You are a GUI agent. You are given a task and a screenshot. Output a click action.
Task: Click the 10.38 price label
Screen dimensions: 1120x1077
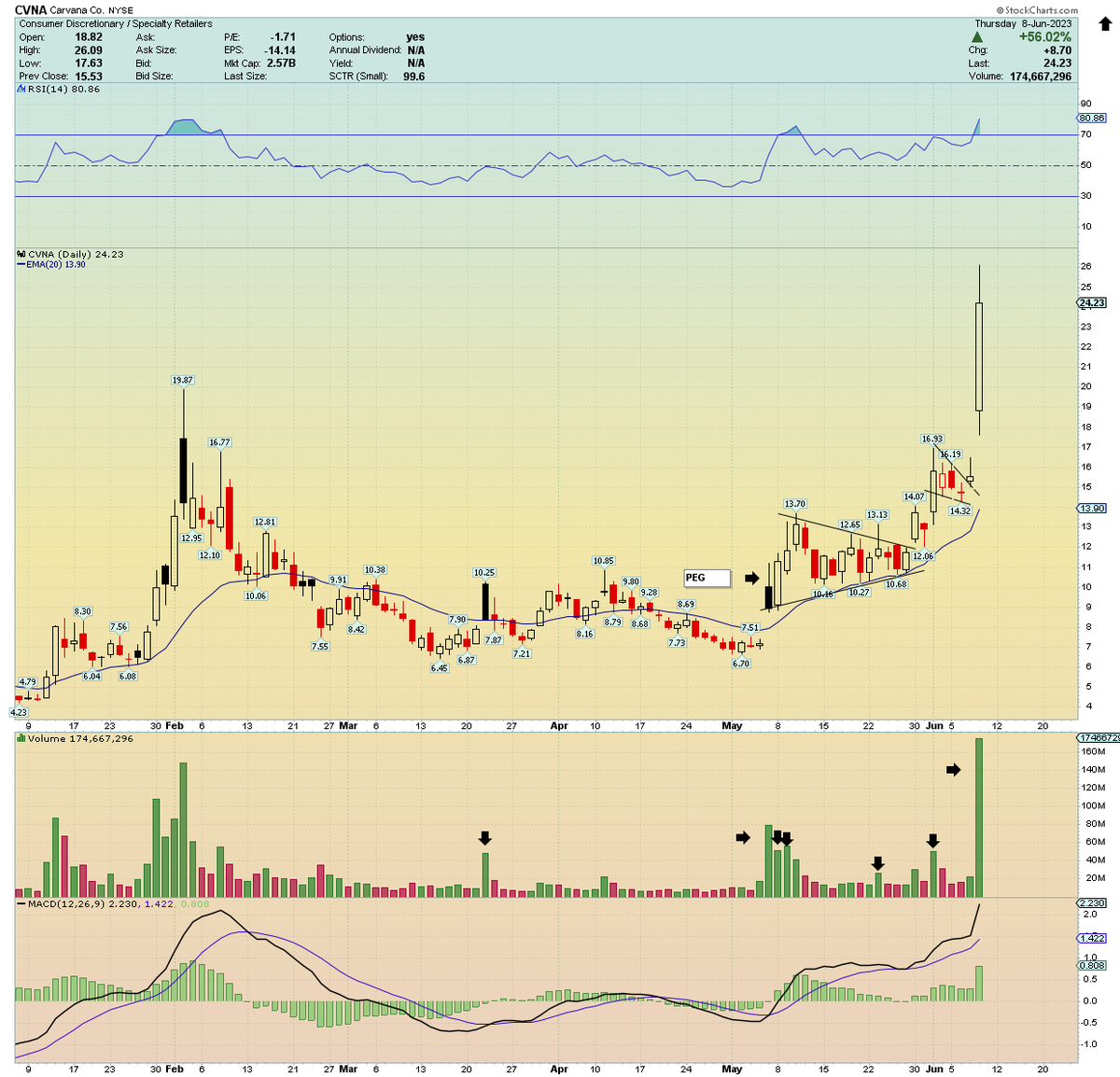(375, 570)
